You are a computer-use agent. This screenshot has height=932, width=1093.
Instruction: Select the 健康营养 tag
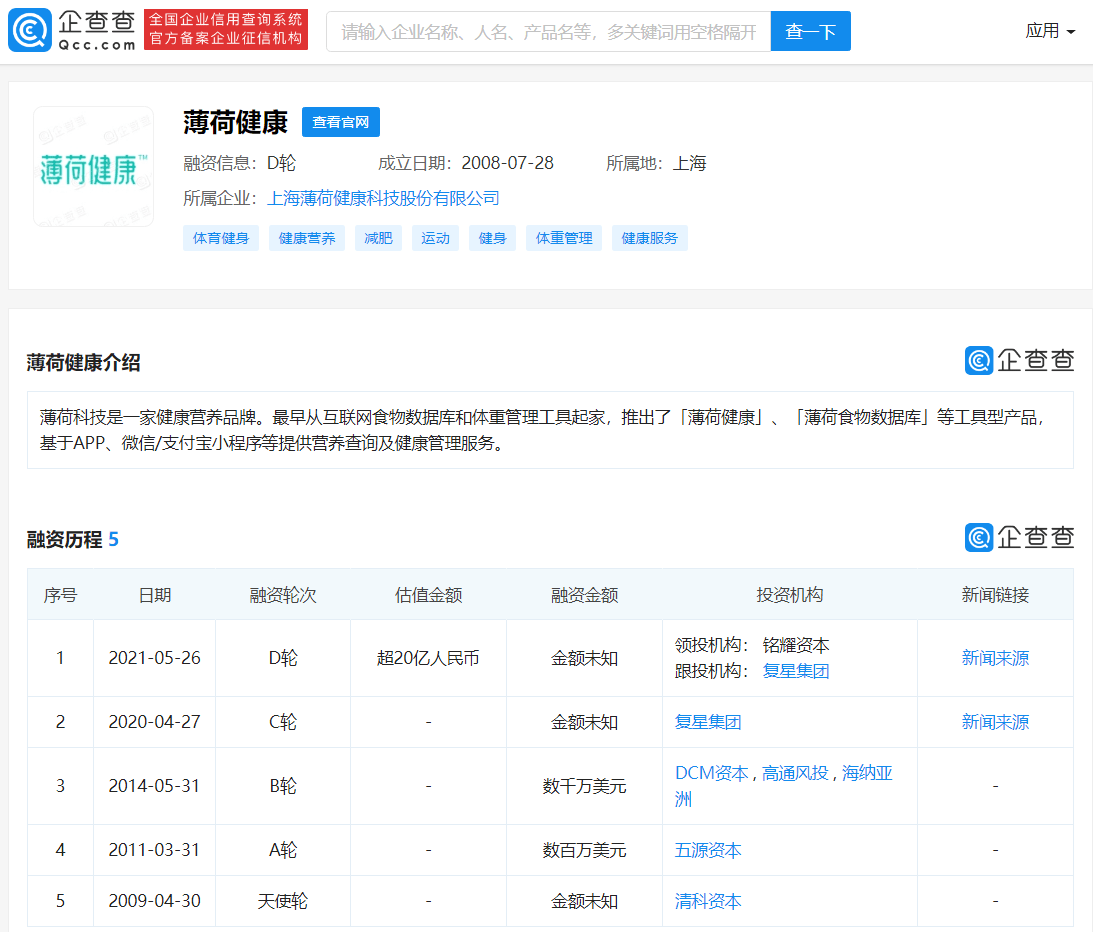(307, 238)
